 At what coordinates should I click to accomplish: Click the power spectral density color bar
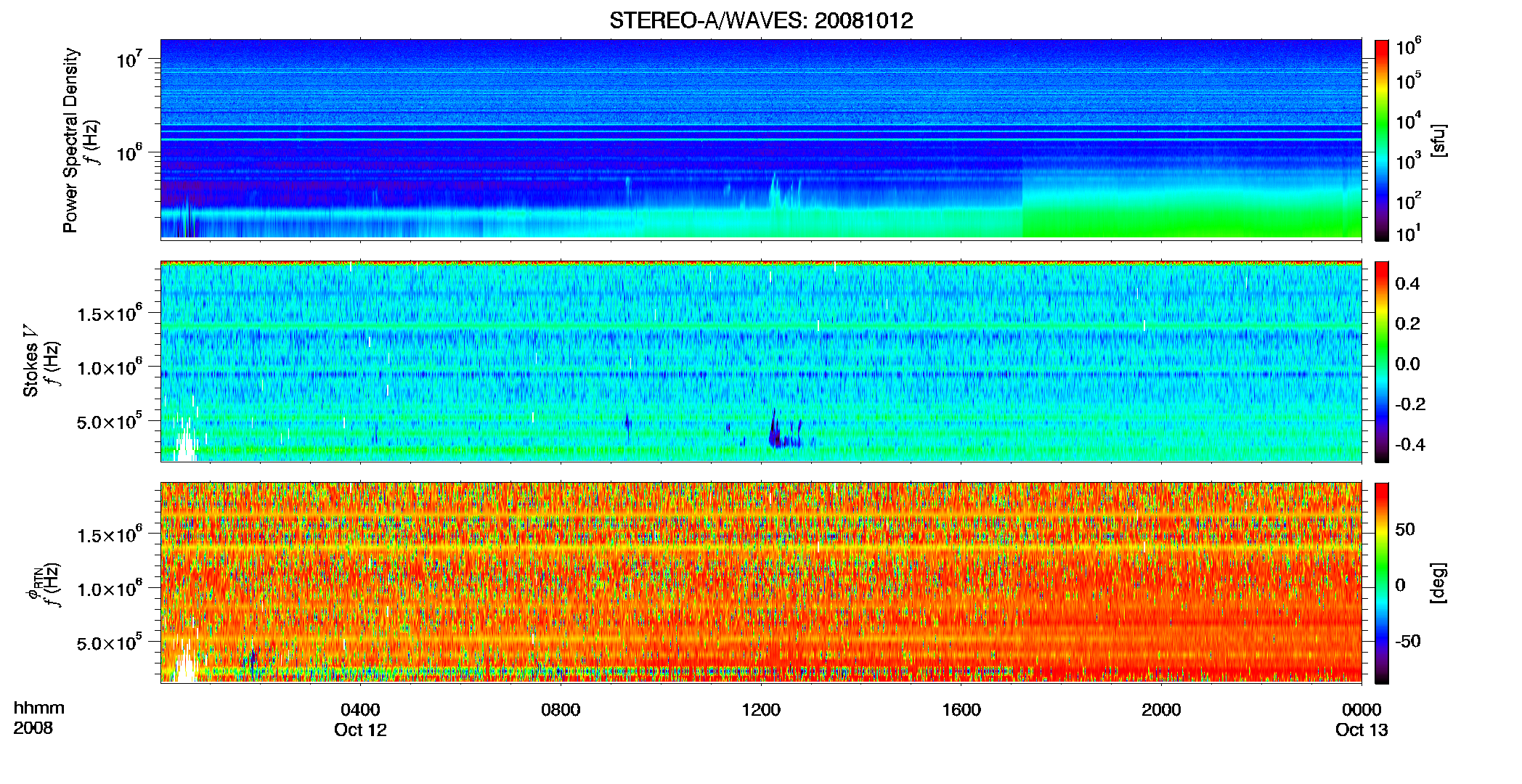(1382, 140)
